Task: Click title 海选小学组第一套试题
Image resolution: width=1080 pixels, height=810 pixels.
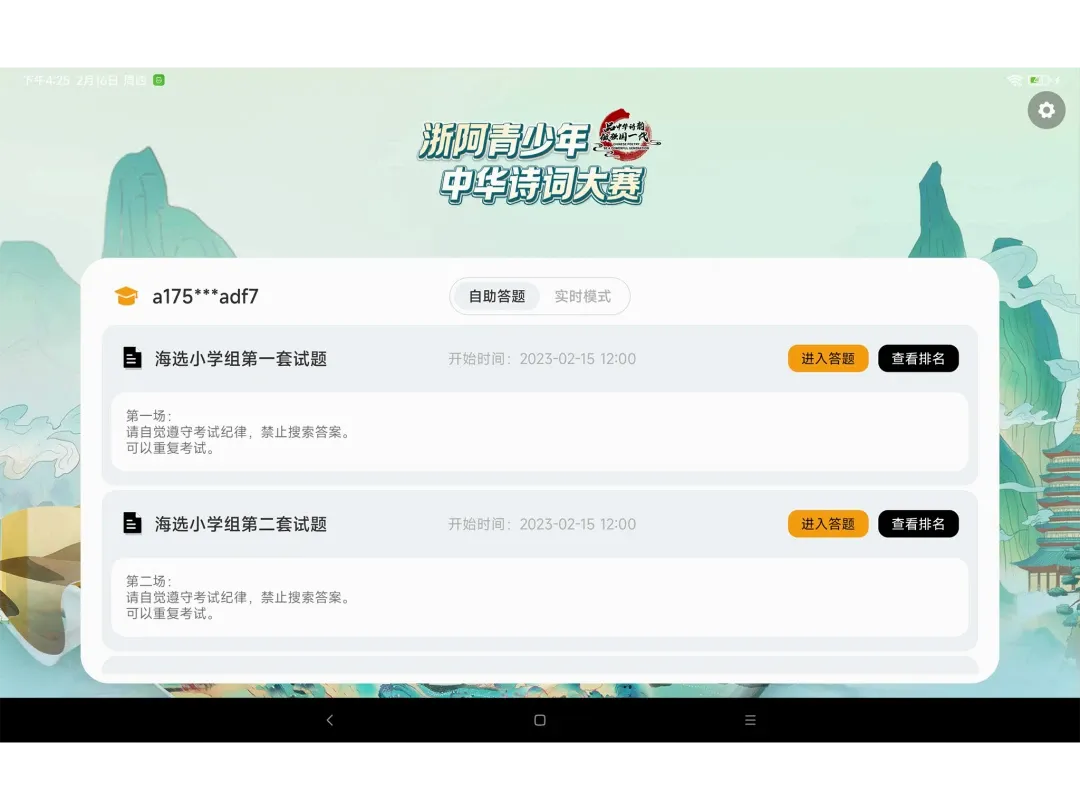Action: (x=240, y=358)
